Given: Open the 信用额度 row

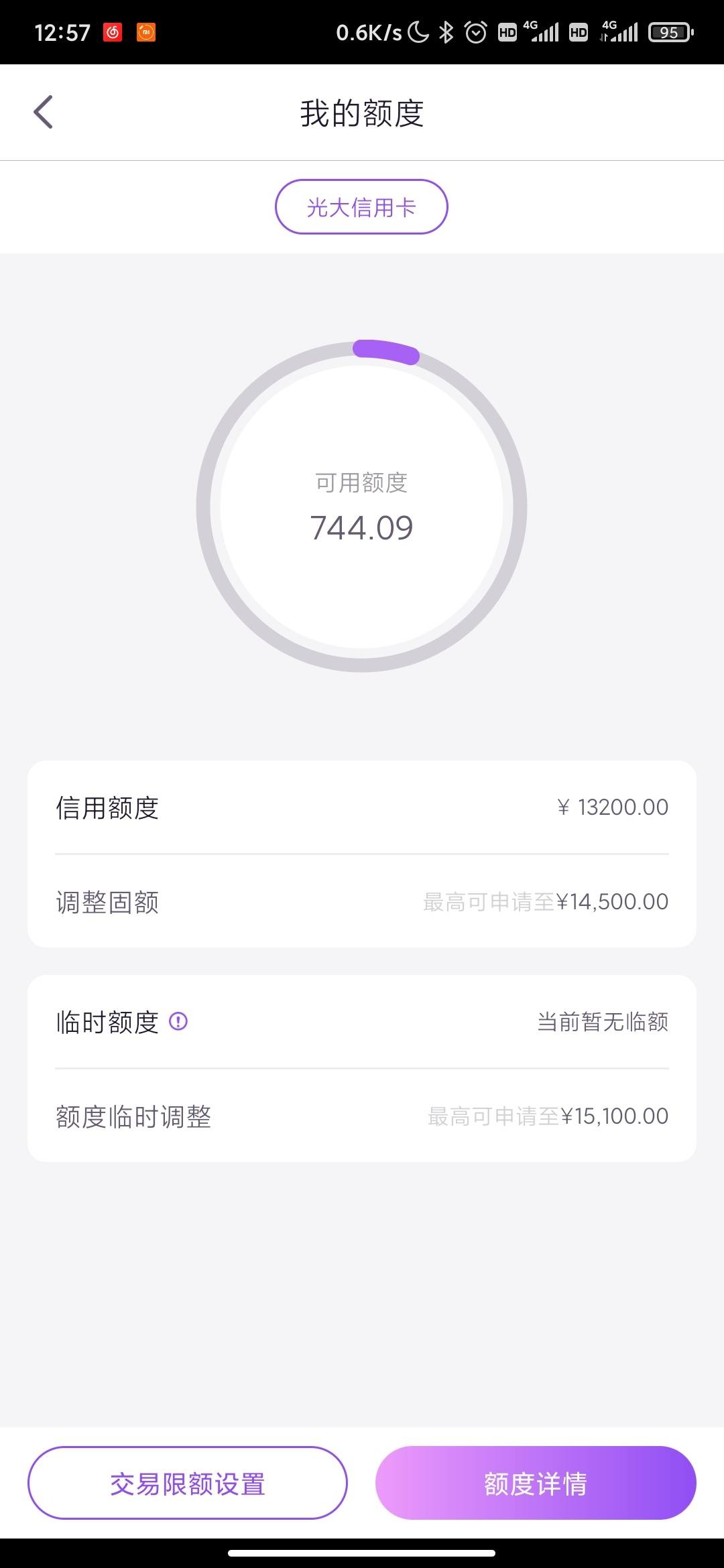Looking at the screenshot, I should [x=362, y=807].
